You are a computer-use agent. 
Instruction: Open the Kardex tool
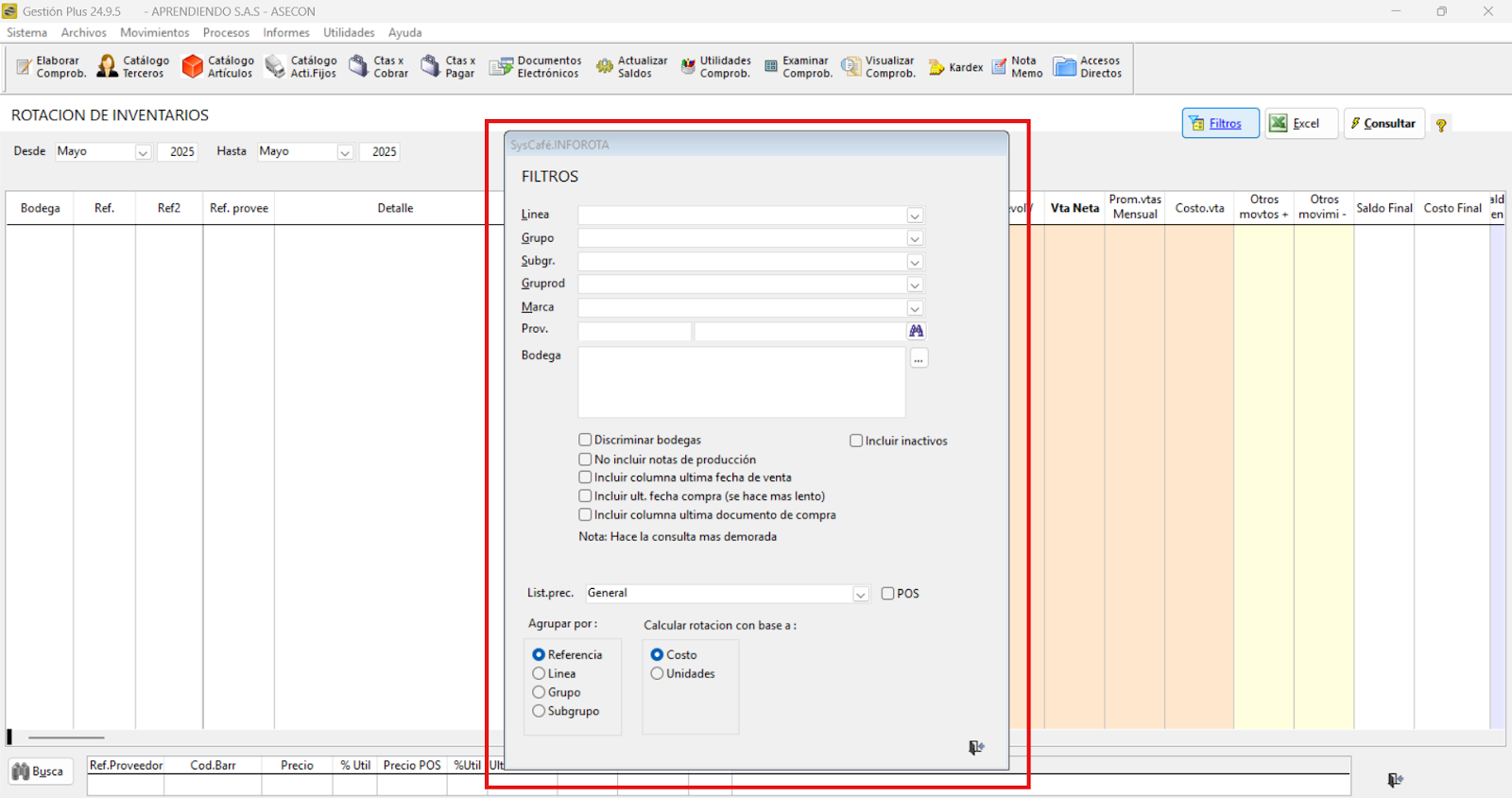point(955,67)
